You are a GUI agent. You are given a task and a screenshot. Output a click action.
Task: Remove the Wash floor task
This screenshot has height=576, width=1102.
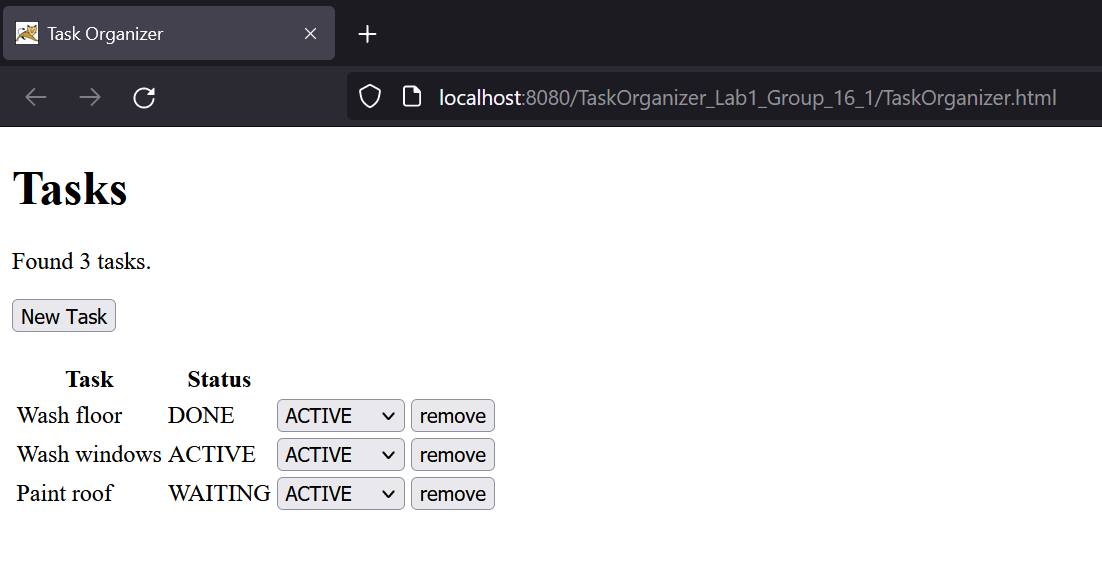pos(453,416)
